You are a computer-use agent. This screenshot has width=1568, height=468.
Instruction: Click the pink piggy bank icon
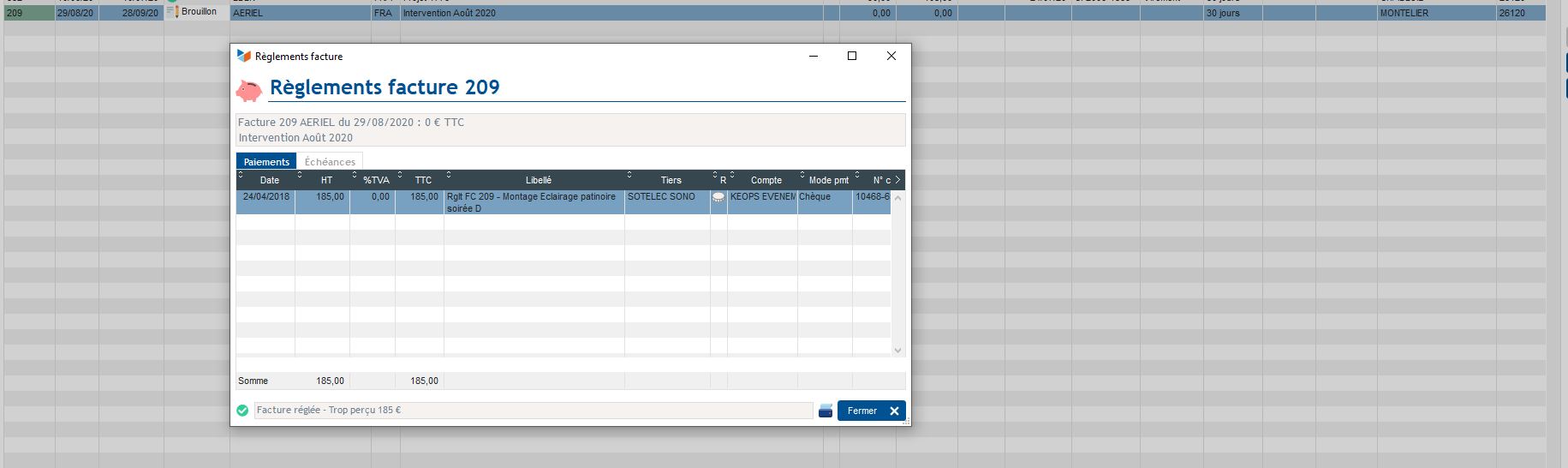coord(249,90)
